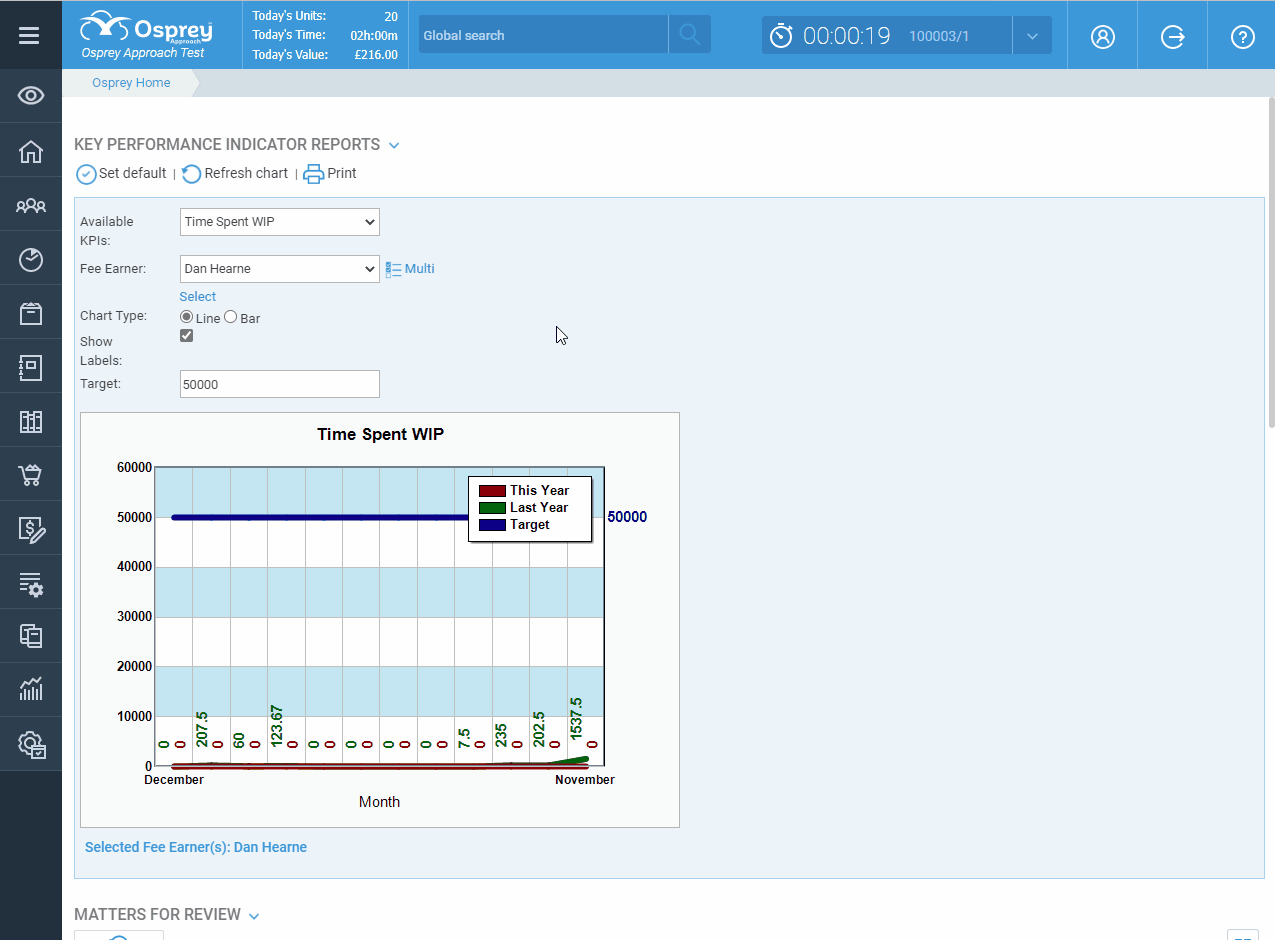Open the user profile icon
The image size is (1275, 940).
(1102, 35)
